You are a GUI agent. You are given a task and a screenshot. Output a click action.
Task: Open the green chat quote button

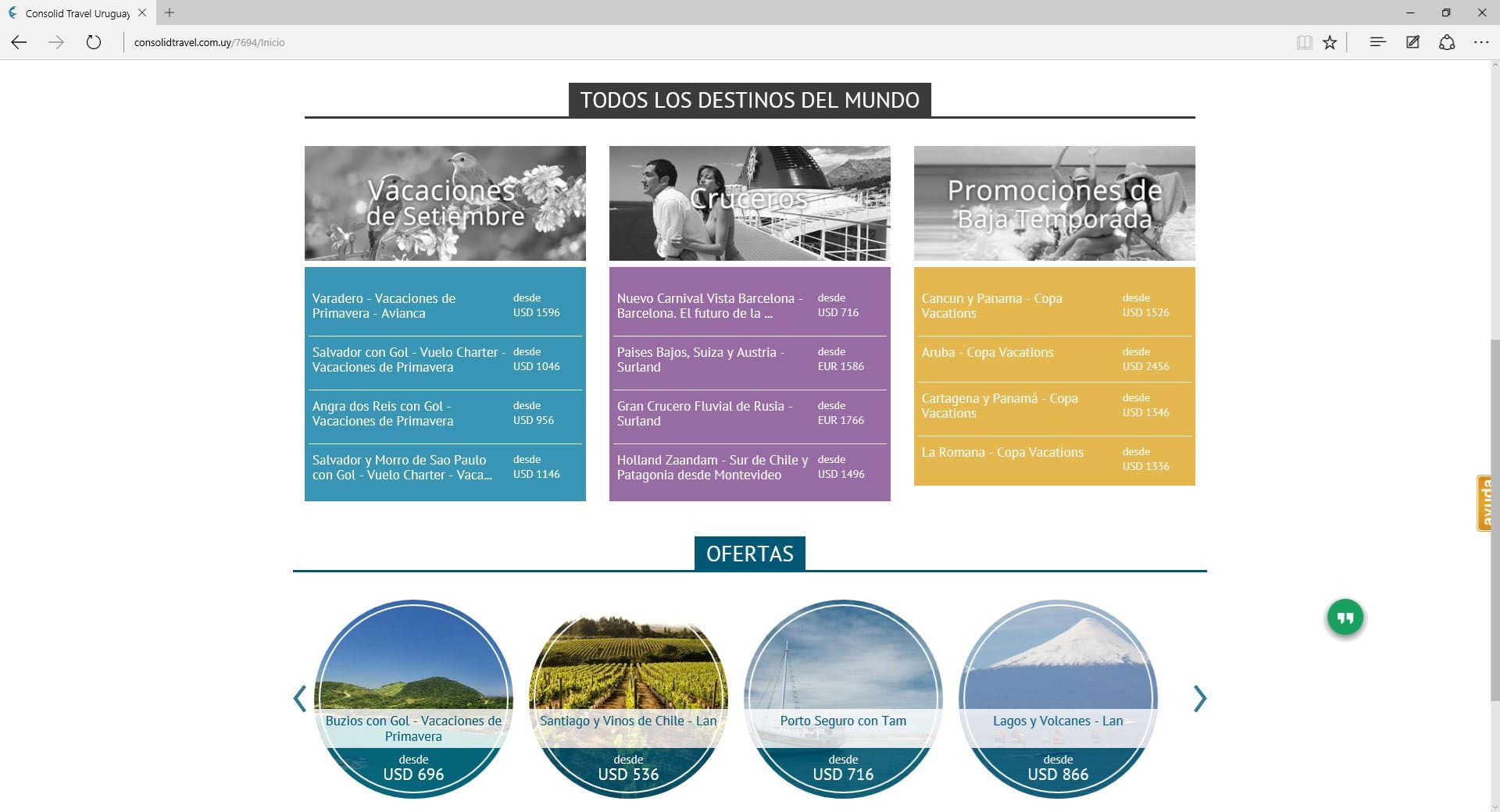click(1345, 618)
